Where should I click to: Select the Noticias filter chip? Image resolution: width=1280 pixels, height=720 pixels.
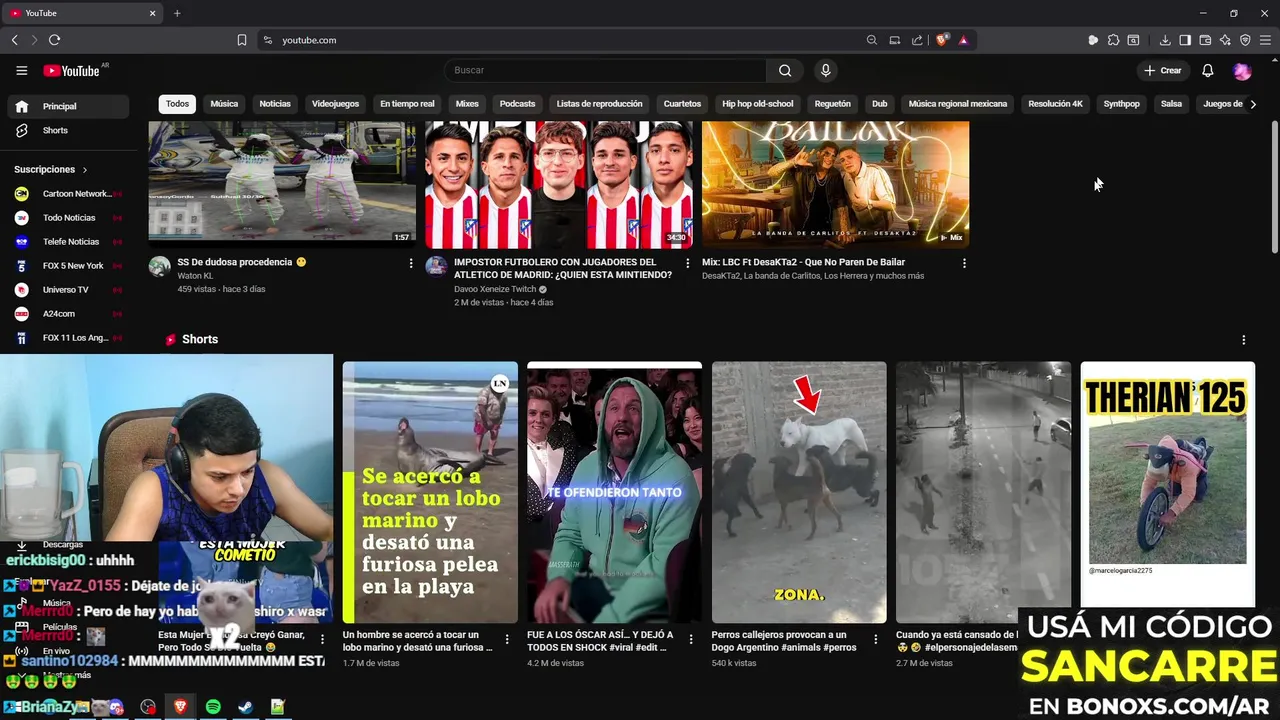click(275, 104)
